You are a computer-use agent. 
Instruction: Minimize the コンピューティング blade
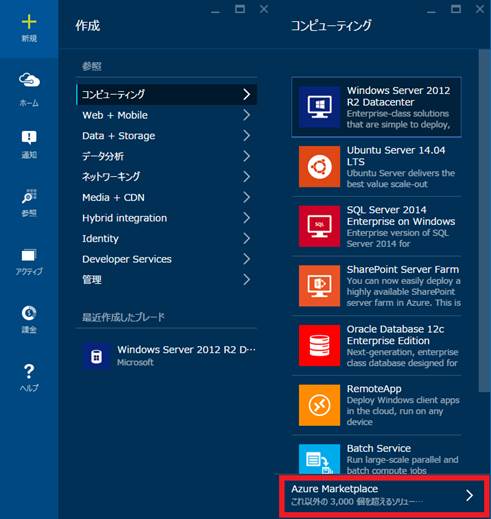pyautogui.click(x=431, y=11)
